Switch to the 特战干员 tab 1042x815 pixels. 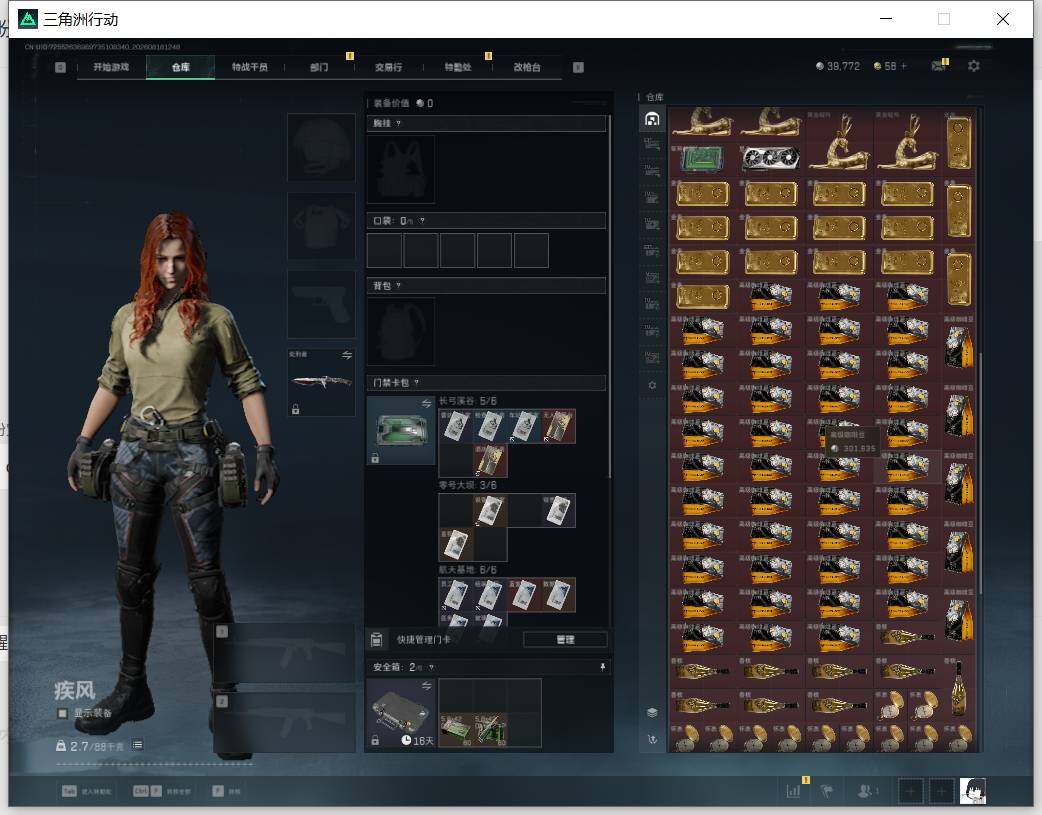pyautogui.click(x=249, y=67)
